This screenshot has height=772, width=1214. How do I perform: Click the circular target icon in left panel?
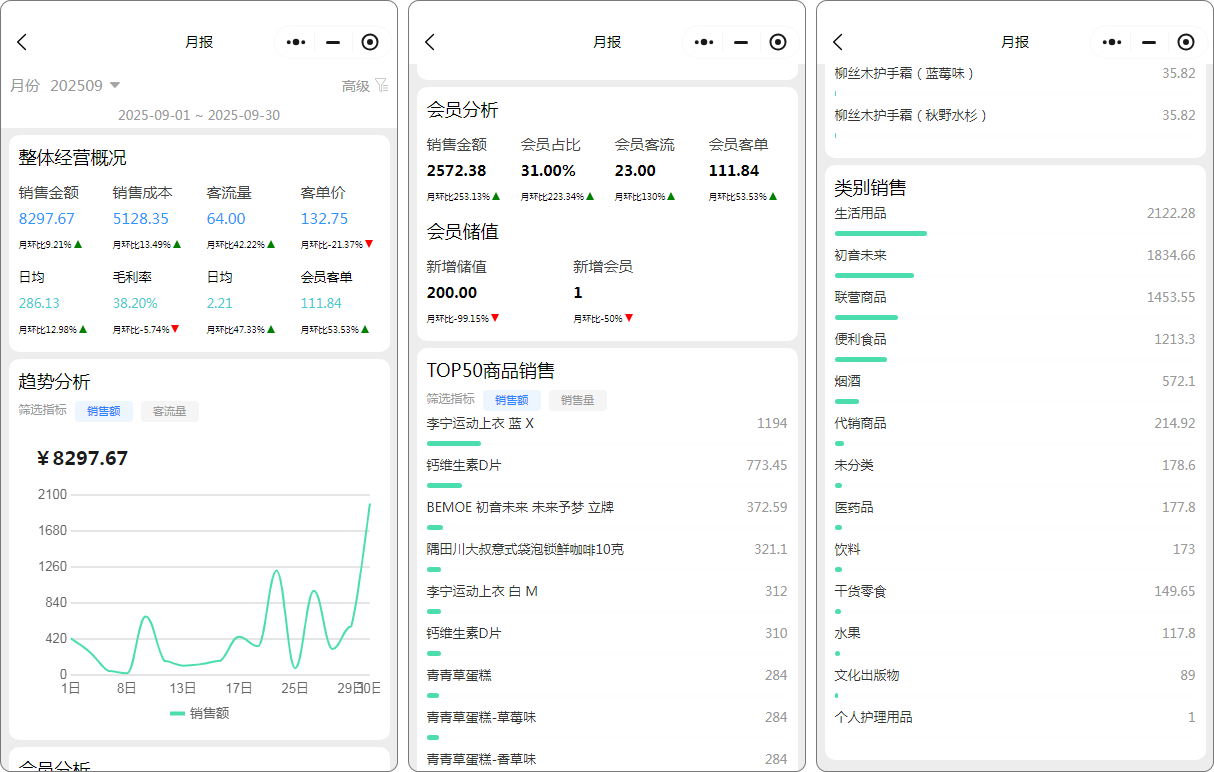click(370, 42)
